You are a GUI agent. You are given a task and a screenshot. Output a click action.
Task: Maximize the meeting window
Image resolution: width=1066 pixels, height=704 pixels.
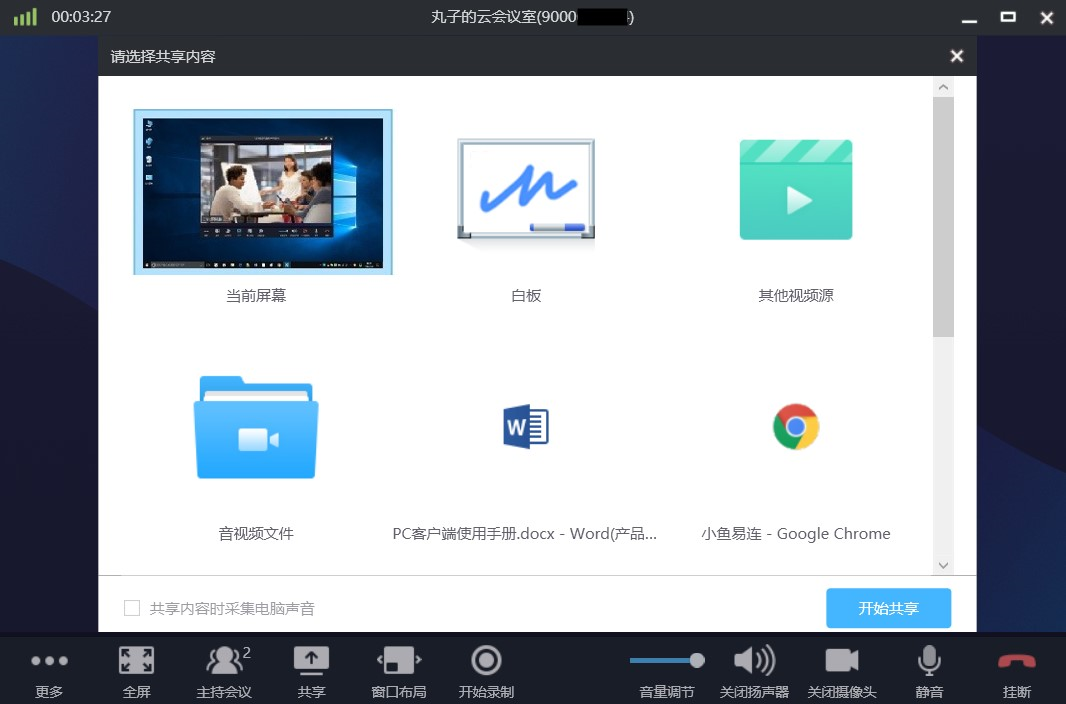(x=1008, y=17)
